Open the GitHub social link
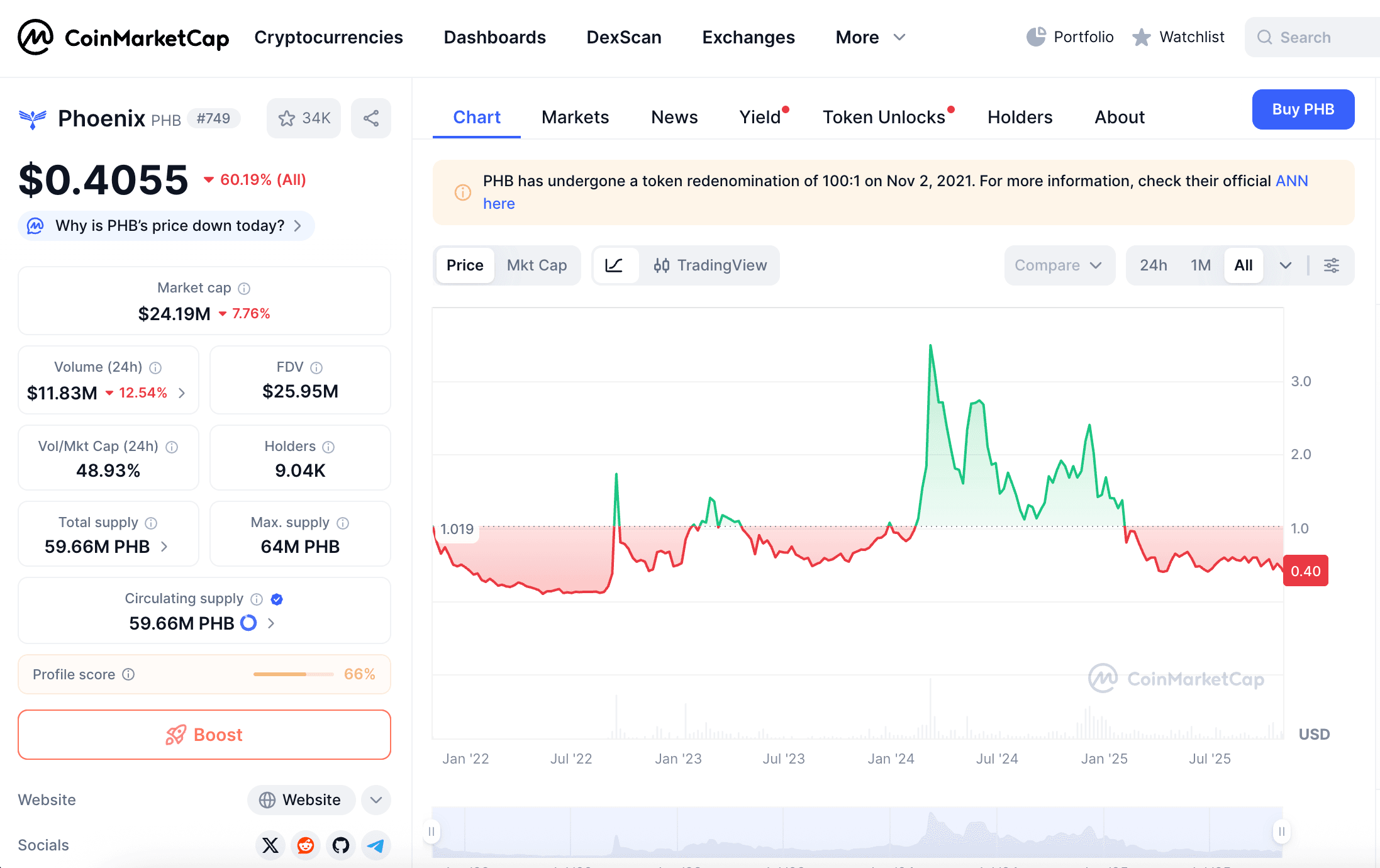This screenshot has height=868, width=1380. [341, 845]
